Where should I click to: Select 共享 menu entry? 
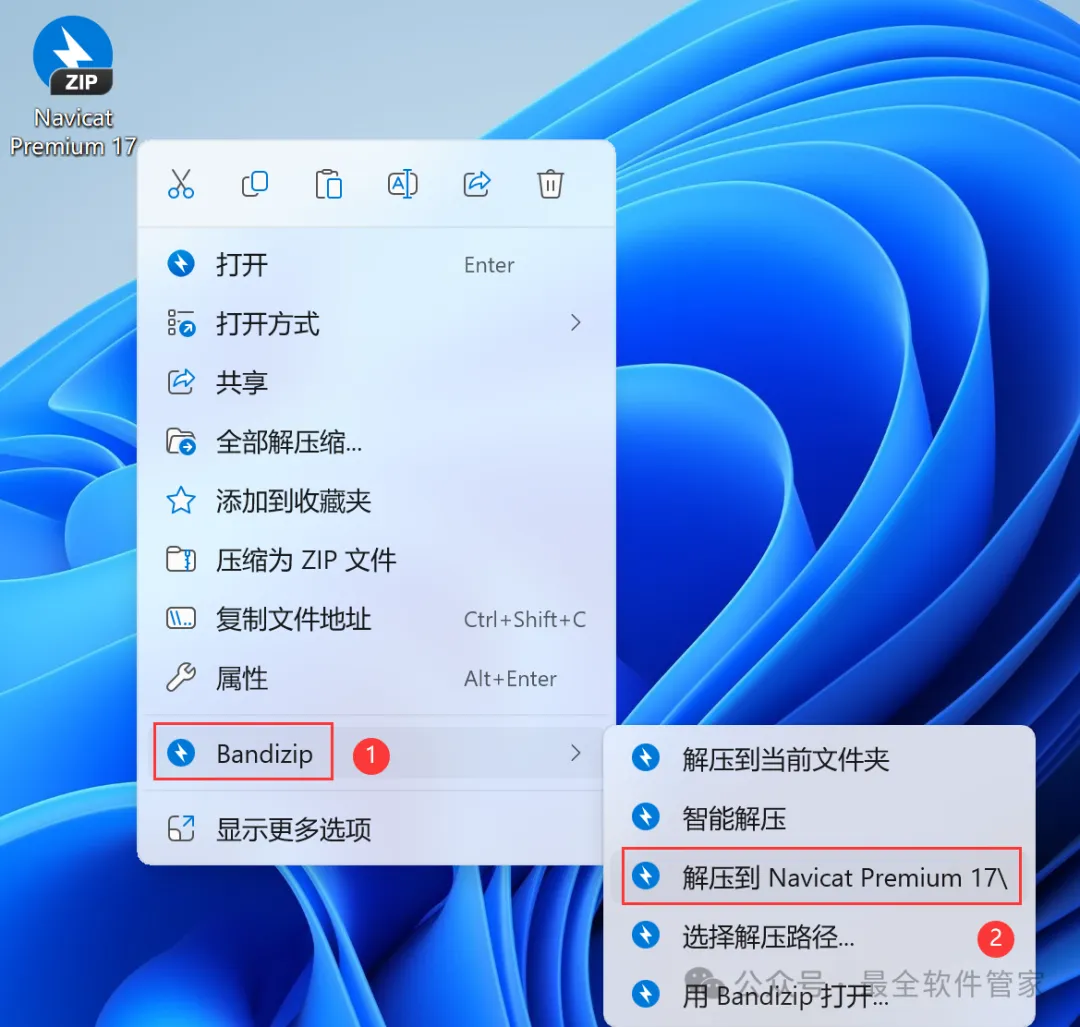pyautogui.click(x=376, y=382)
